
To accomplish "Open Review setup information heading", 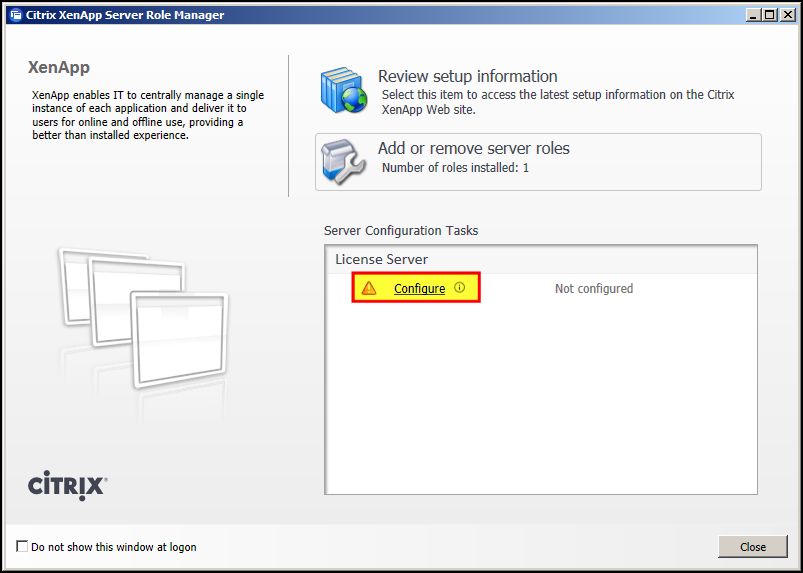I will coord(468,76).
